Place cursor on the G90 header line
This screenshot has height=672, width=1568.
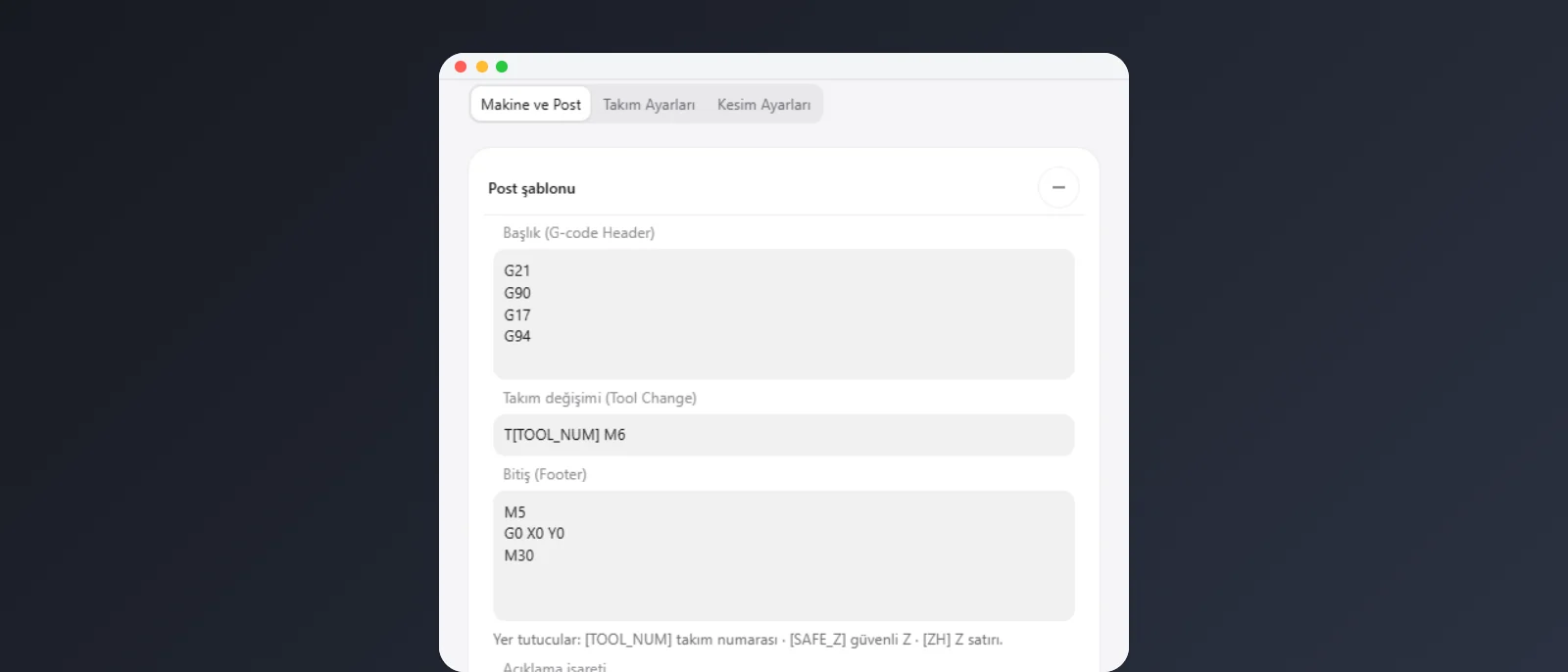[x=517, y=293]
